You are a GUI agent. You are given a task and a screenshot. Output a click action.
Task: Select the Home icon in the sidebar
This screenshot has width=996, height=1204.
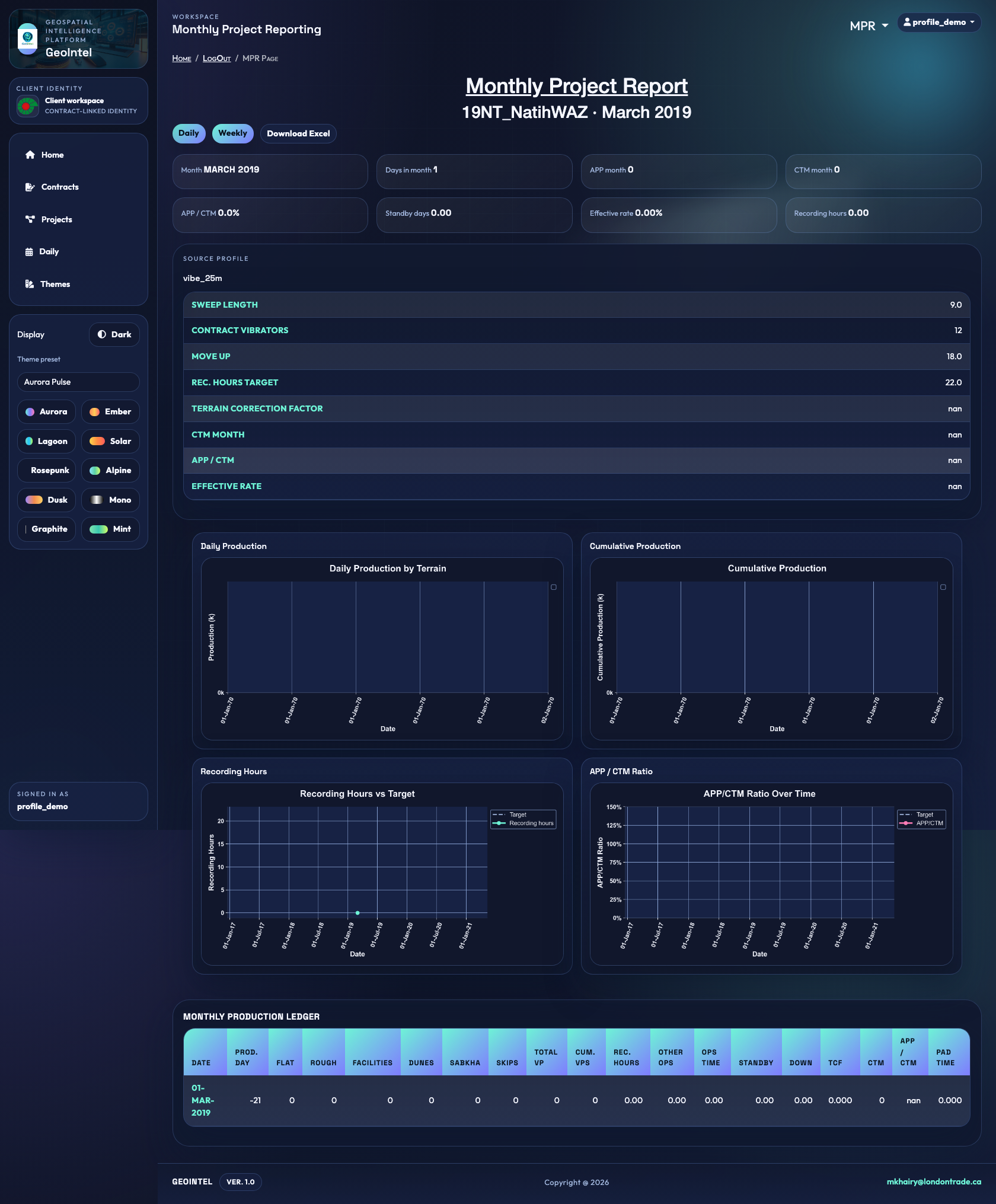point(30,154)
